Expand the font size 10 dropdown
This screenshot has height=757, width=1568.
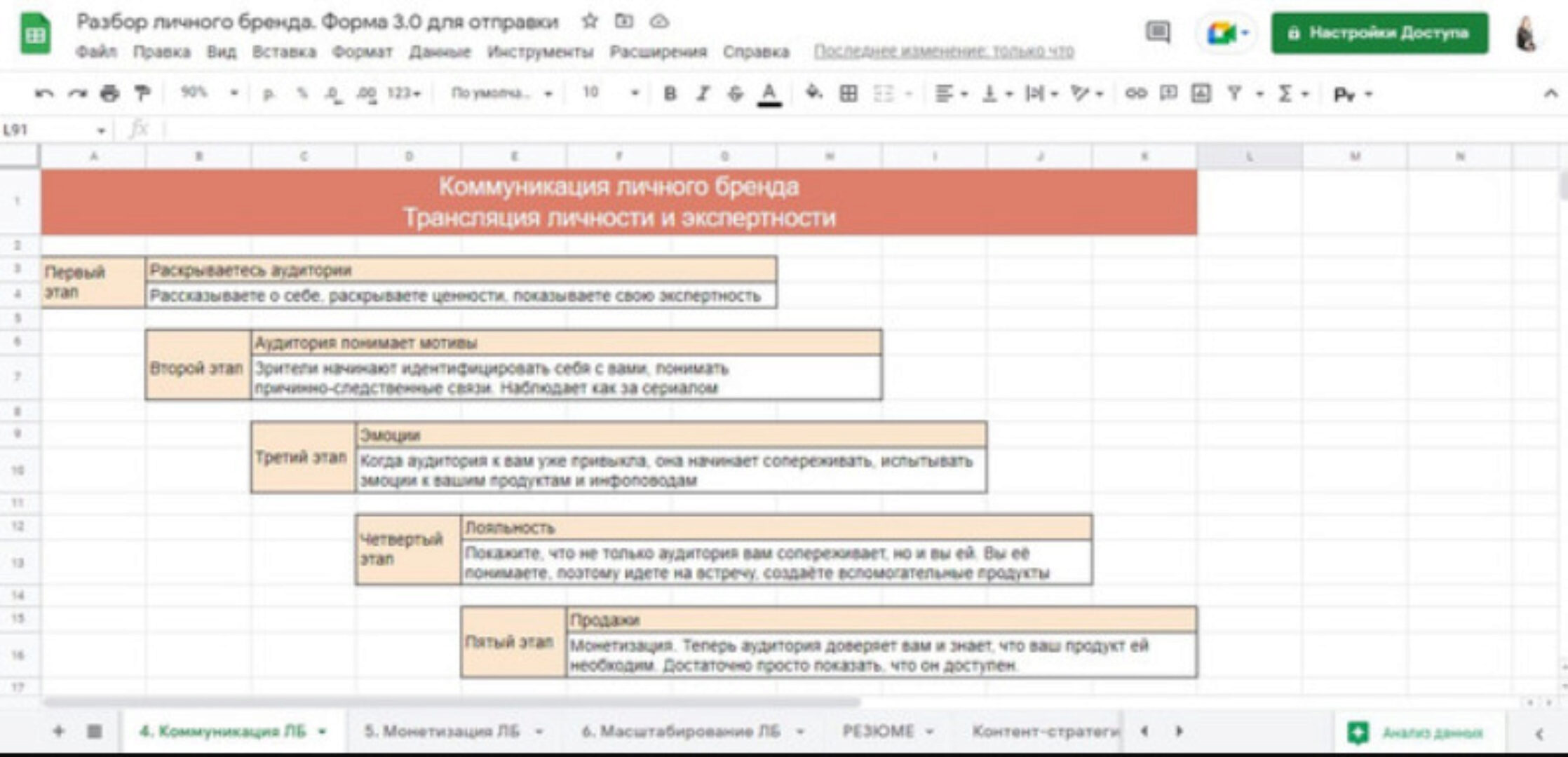(610, 93)
